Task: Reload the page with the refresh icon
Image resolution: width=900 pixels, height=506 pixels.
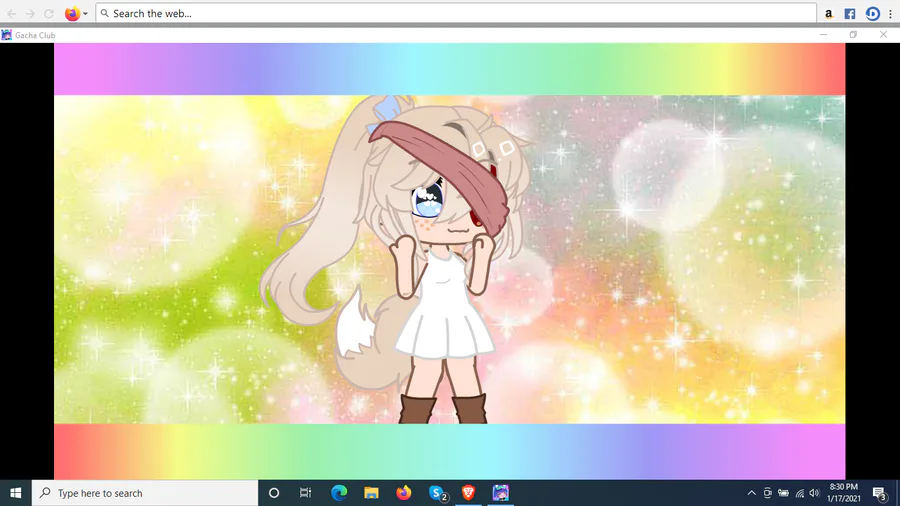Action: (49, 13)
